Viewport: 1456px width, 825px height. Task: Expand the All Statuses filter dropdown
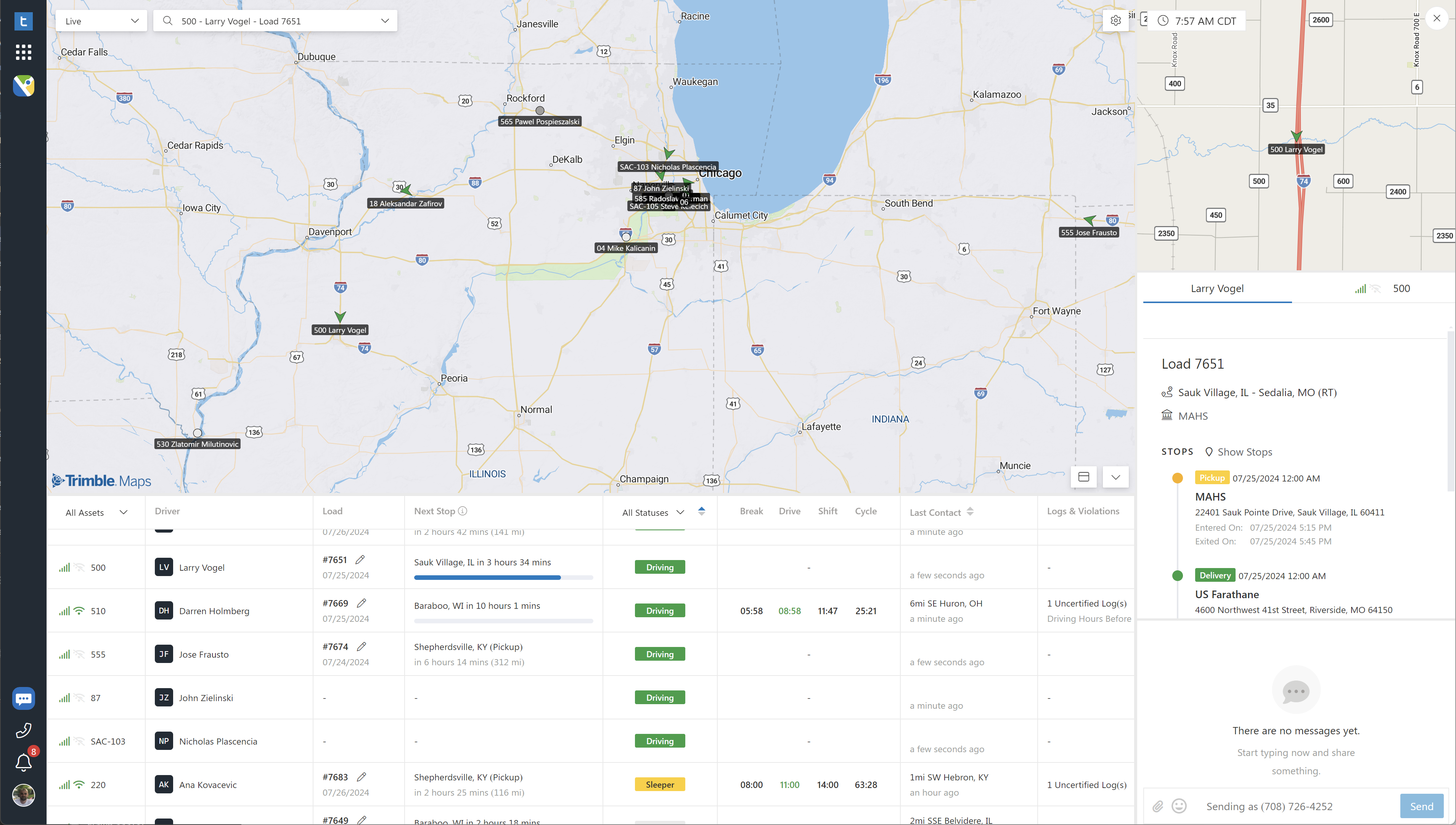(653, 513)
